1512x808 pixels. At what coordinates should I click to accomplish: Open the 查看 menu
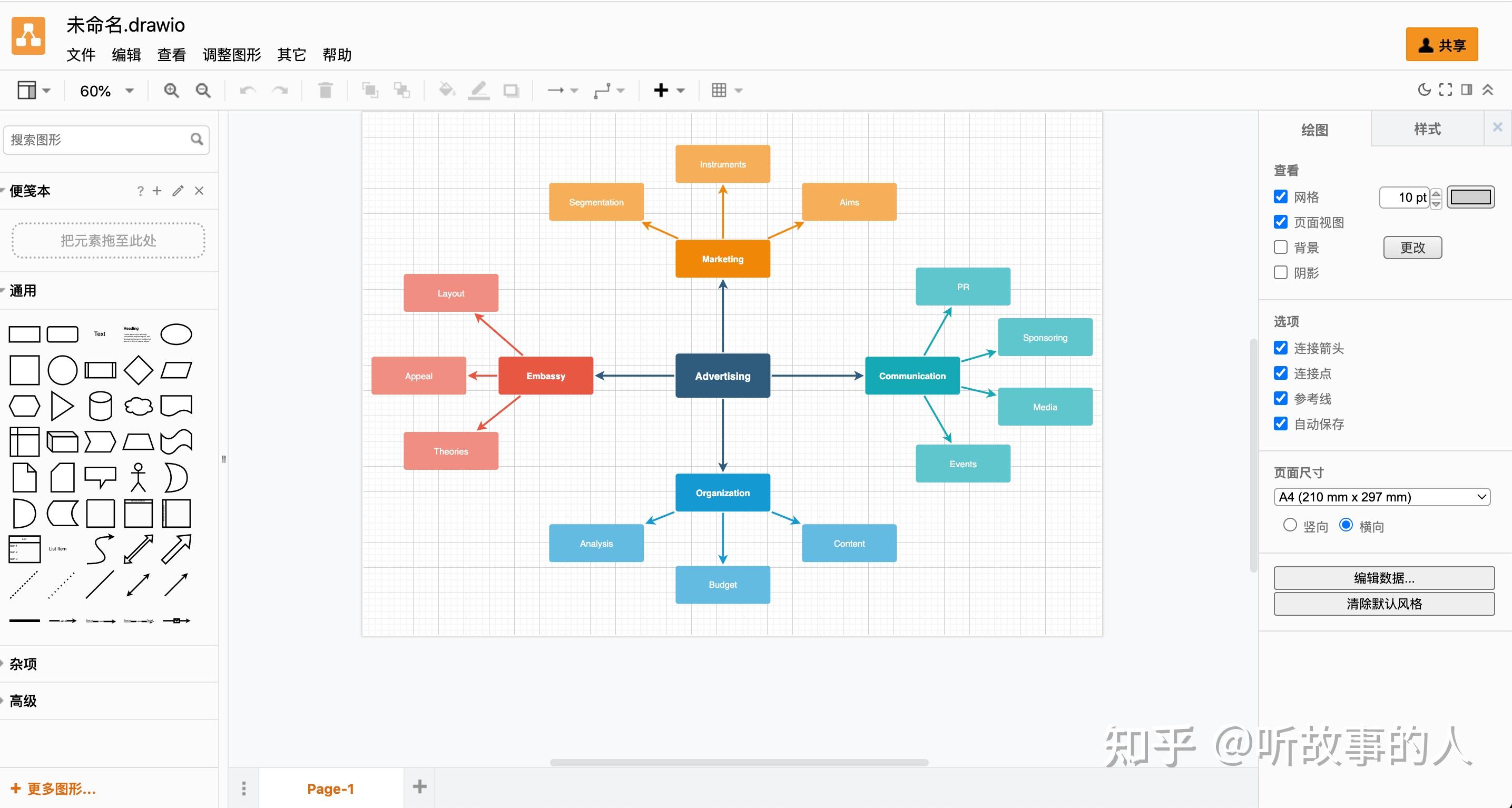coord(171,55)
